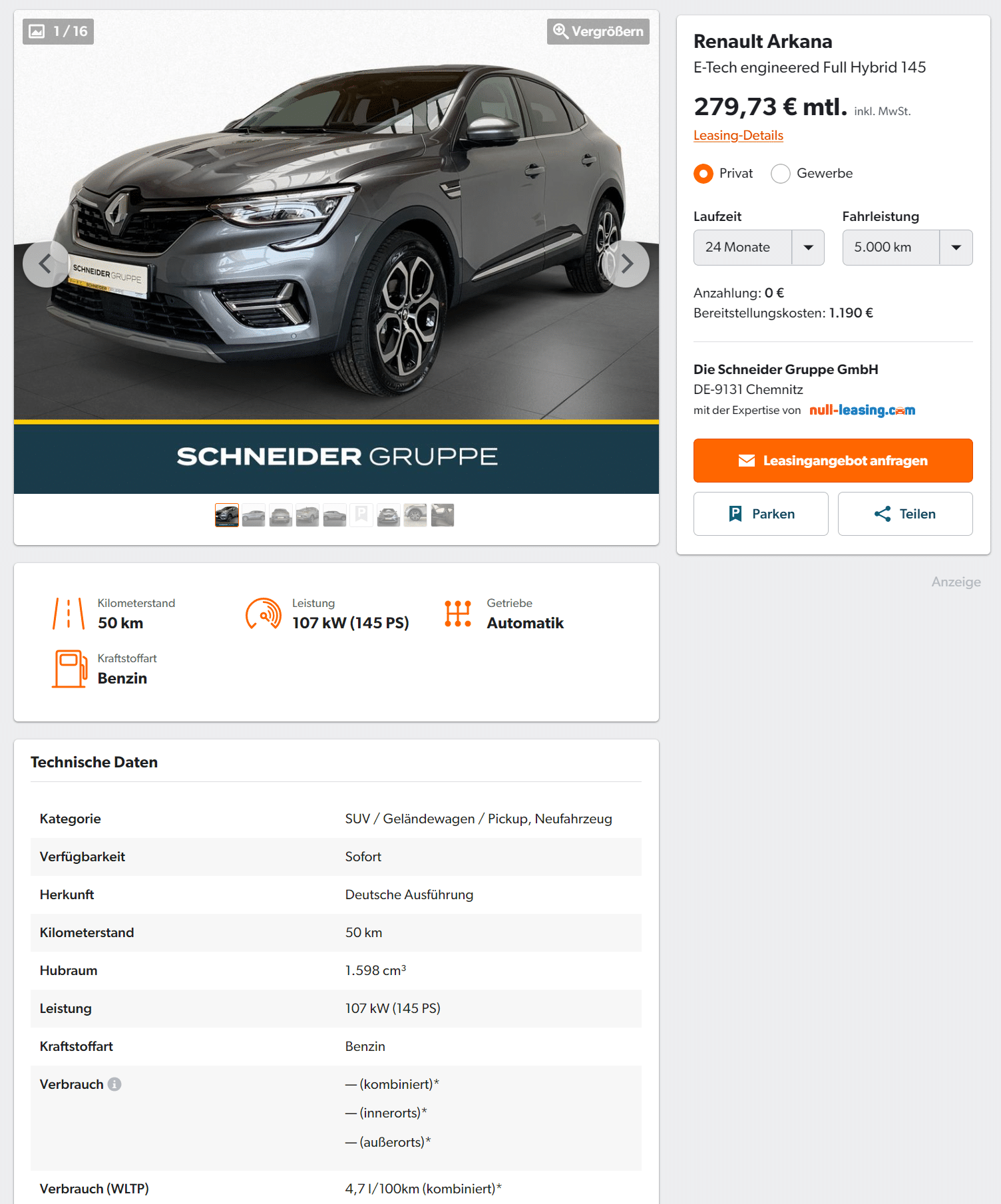
Task: Open the Leasing-Details link
Action: point(738,135)
